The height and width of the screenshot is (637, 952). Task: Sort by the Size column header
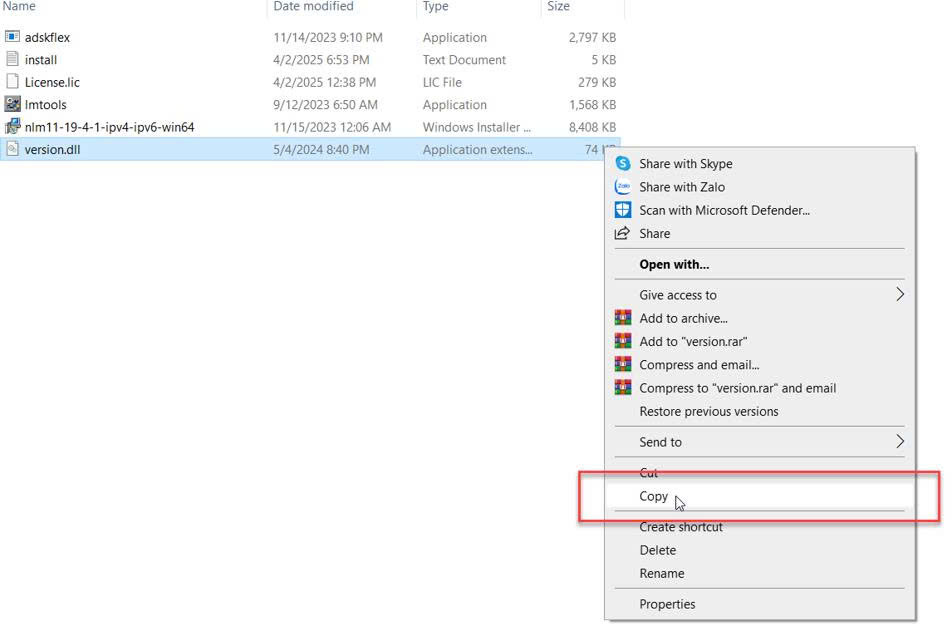point(558,6)
